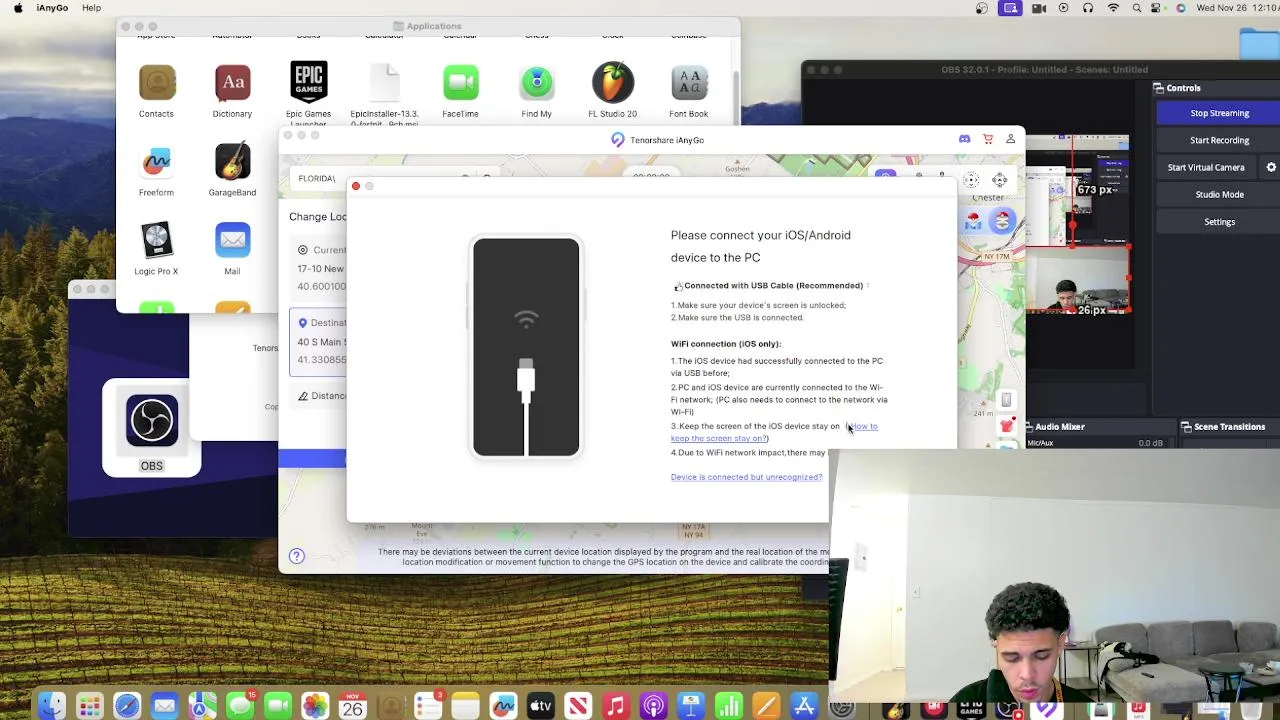Open the Apple menu

point(17,8)
